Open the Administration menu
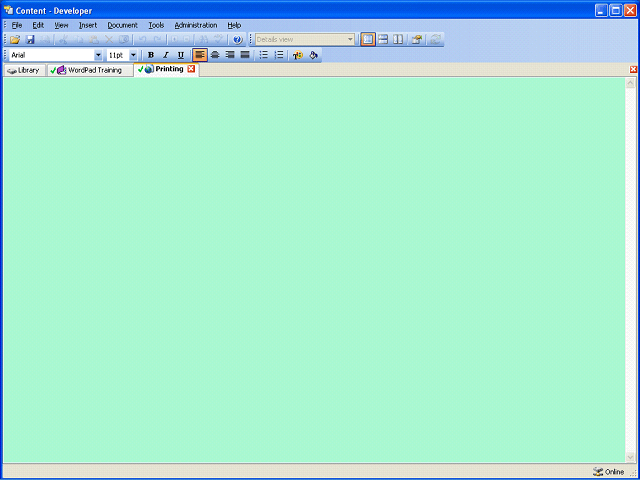This screenshot has width=640, height=480. point(196,25)
